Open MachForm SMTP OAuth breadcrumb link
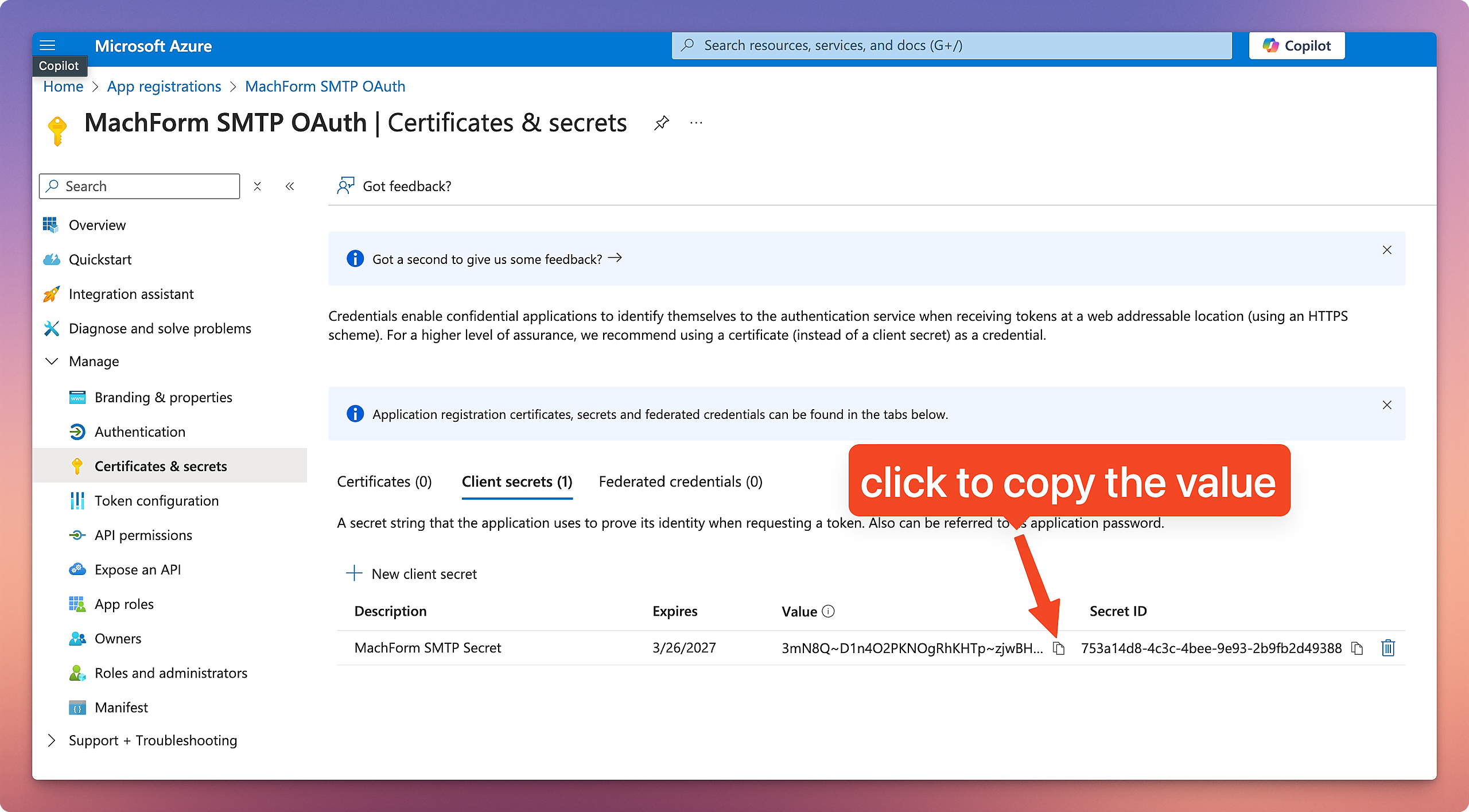This screenshot has width=1469, height=812. (x=325, y=87)
